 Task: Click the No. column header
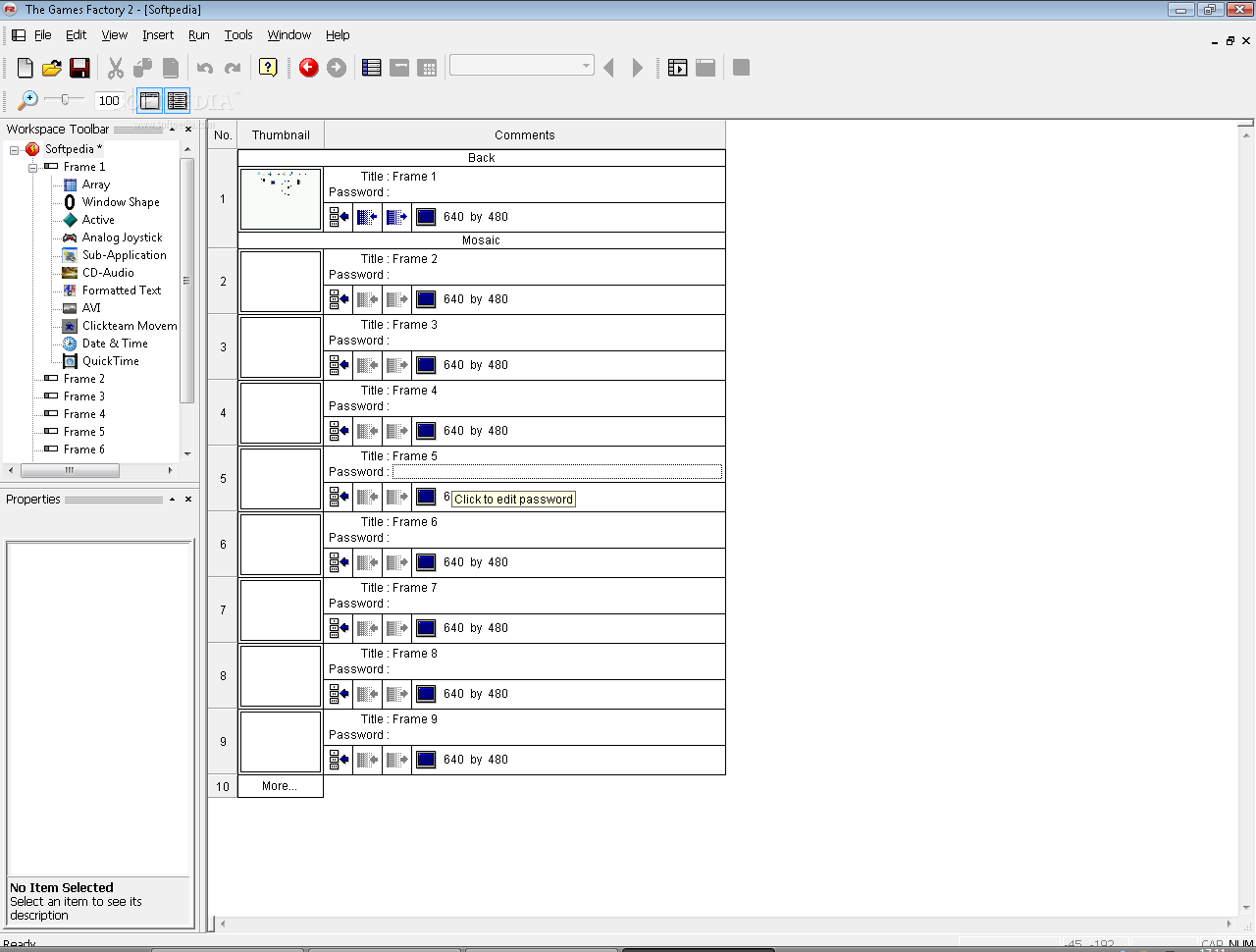click(x=223, y=135)
